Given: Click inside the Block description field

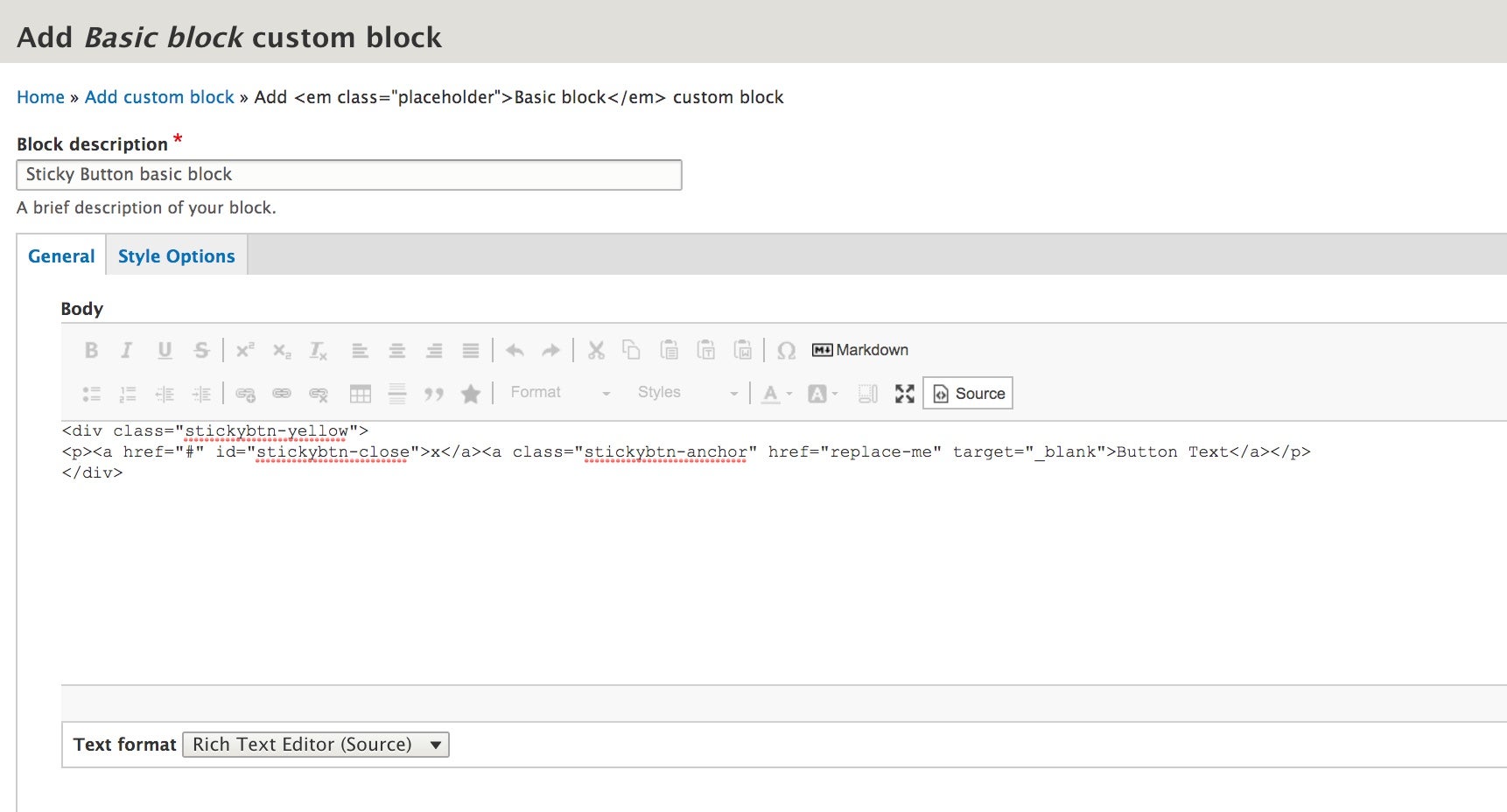Looking at the screenshot, I should (347, 174).
